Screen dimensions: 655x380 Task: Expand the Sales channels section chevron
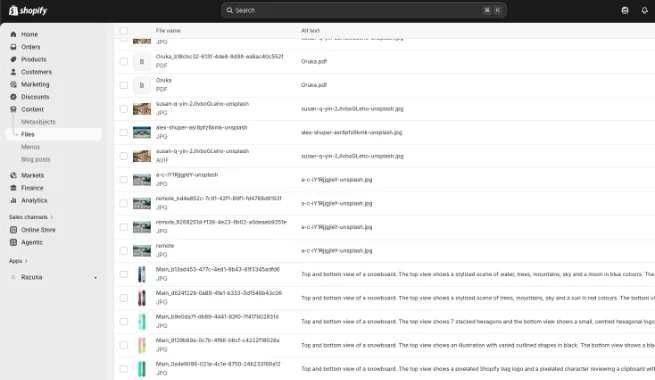52,217
